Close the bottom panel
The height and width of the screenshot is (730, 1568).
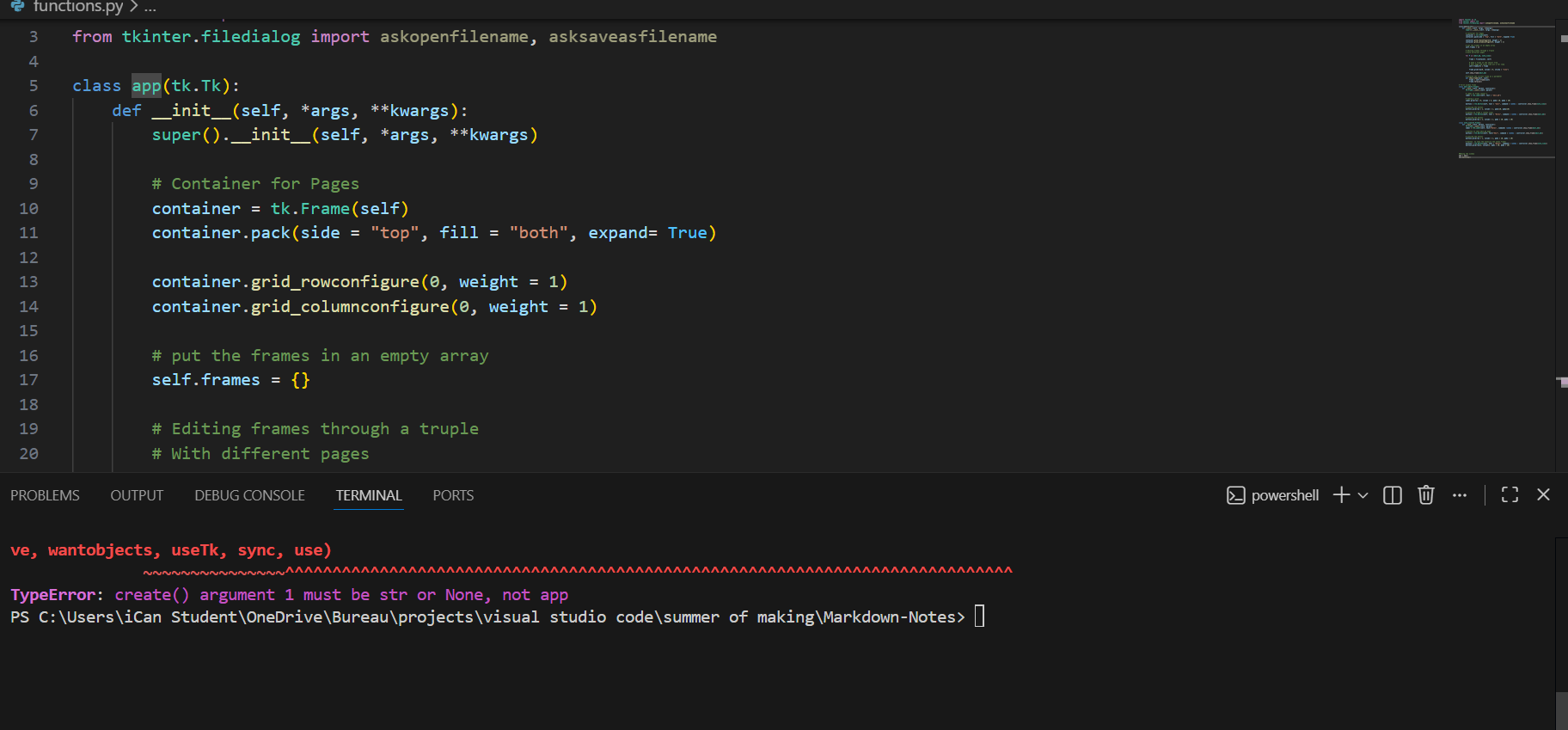click(x=1543, y=495)
